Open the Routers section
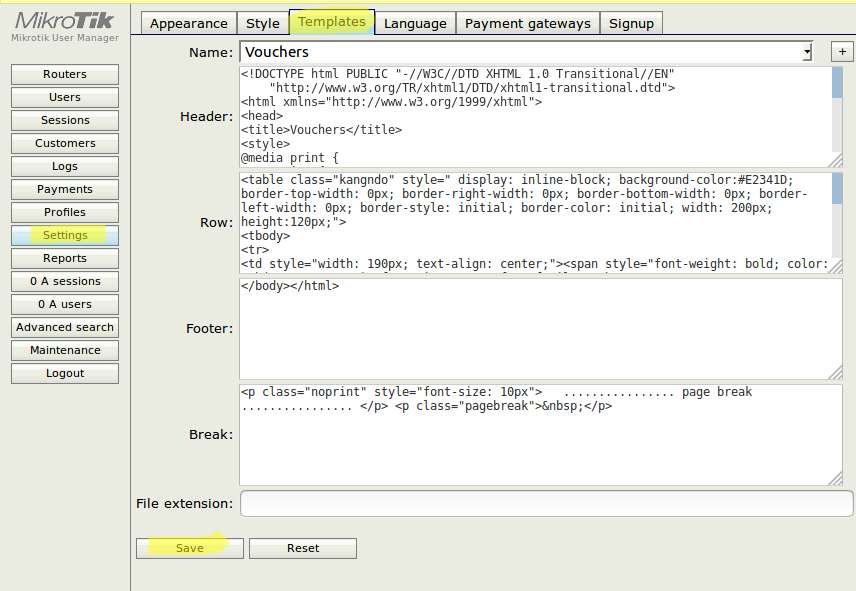 click(x=64, y=74)
